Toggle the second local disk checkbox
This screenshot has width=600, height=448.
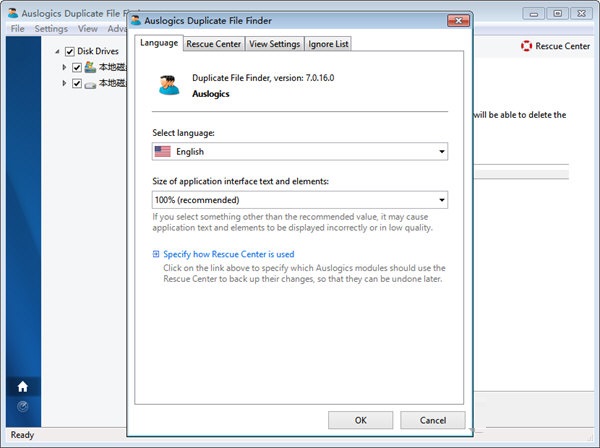77,83
